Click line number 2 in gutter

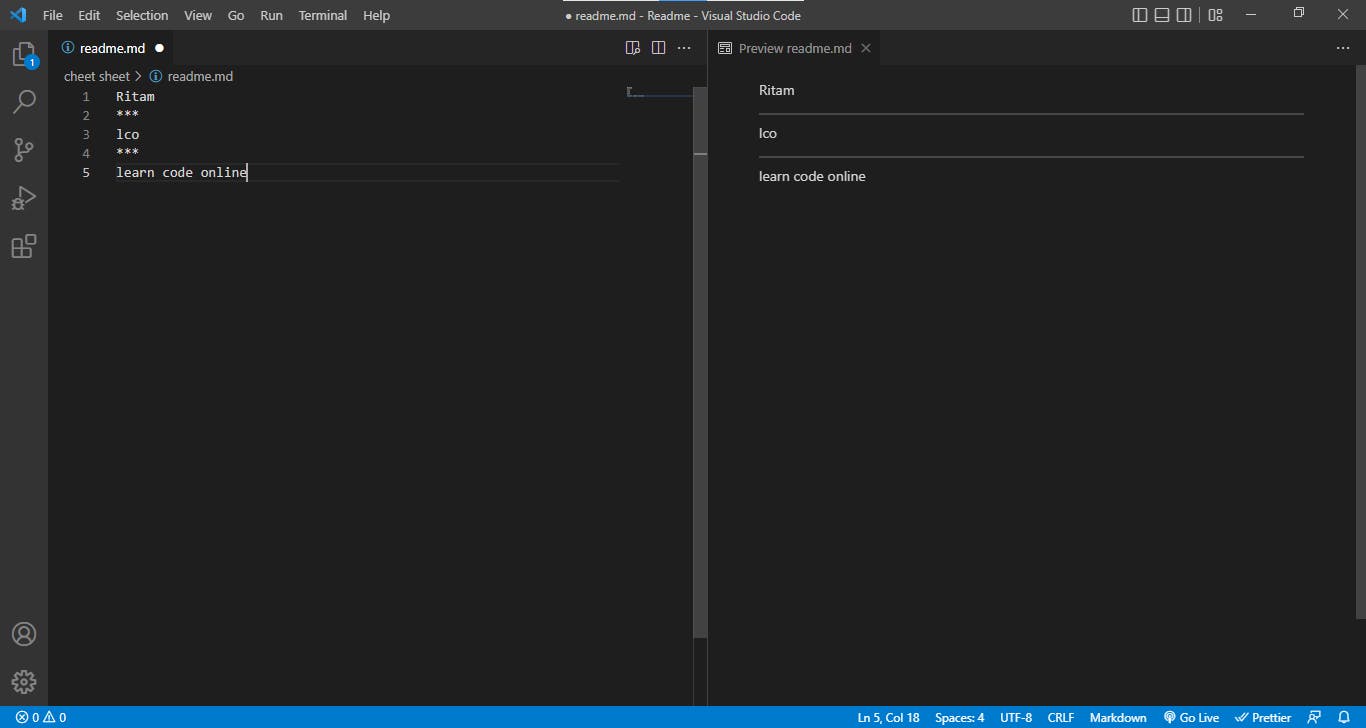tap(86, 116)
